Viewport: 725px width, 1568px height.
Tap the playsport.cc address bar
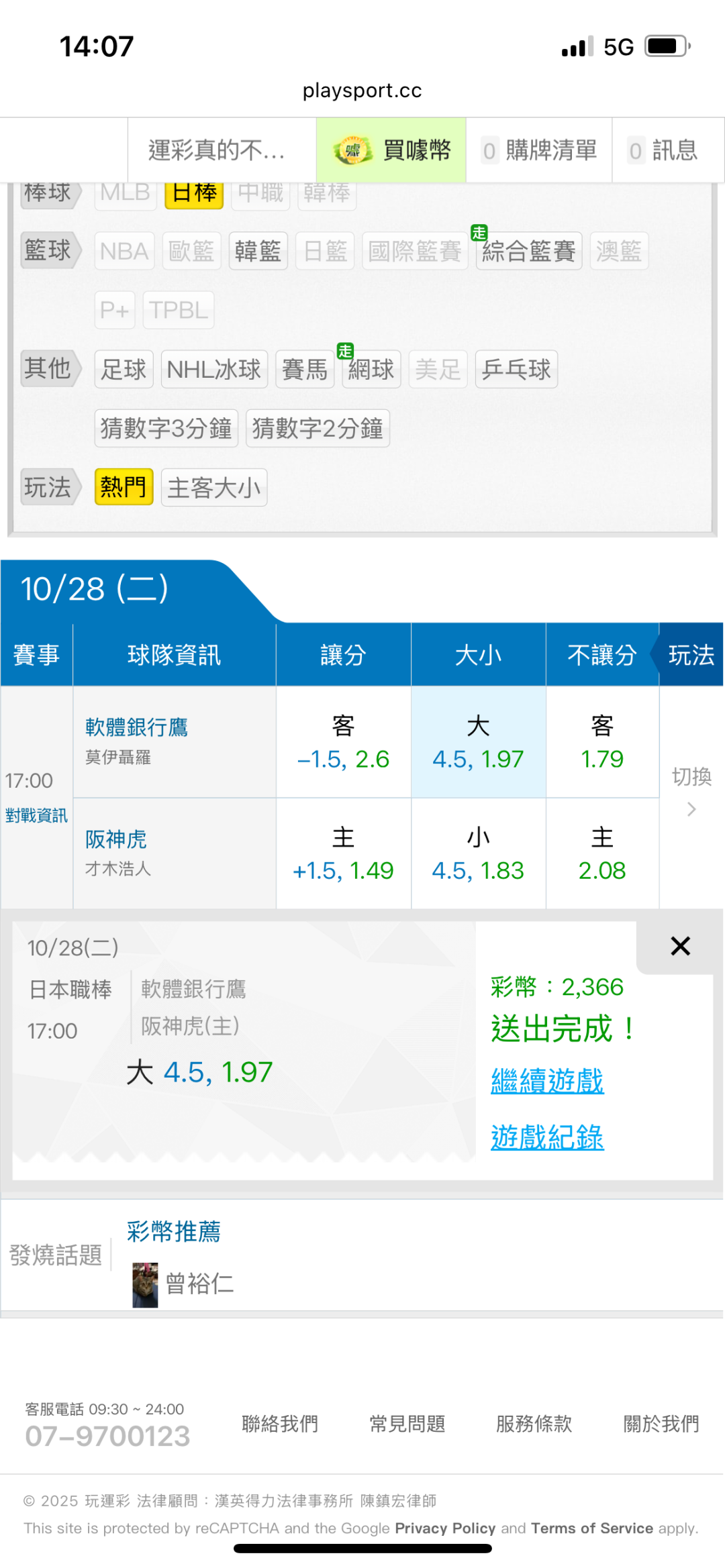tap(362, 91)
